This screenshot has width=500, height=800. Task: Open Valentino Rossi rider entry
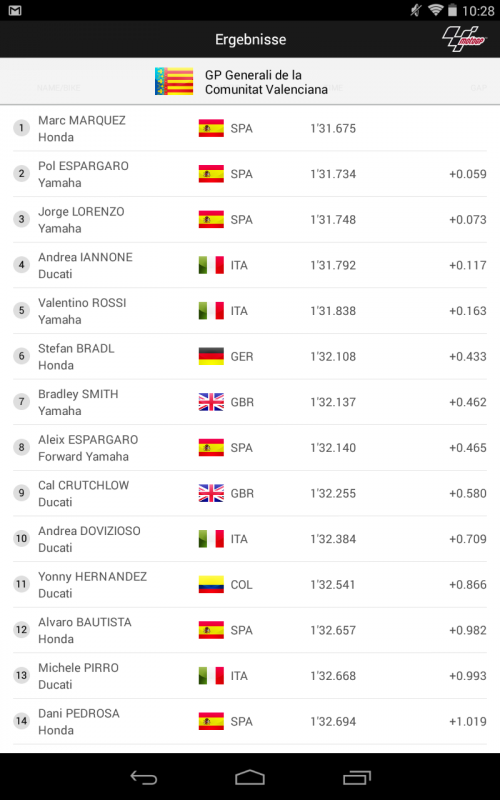[x=250, y=311]
